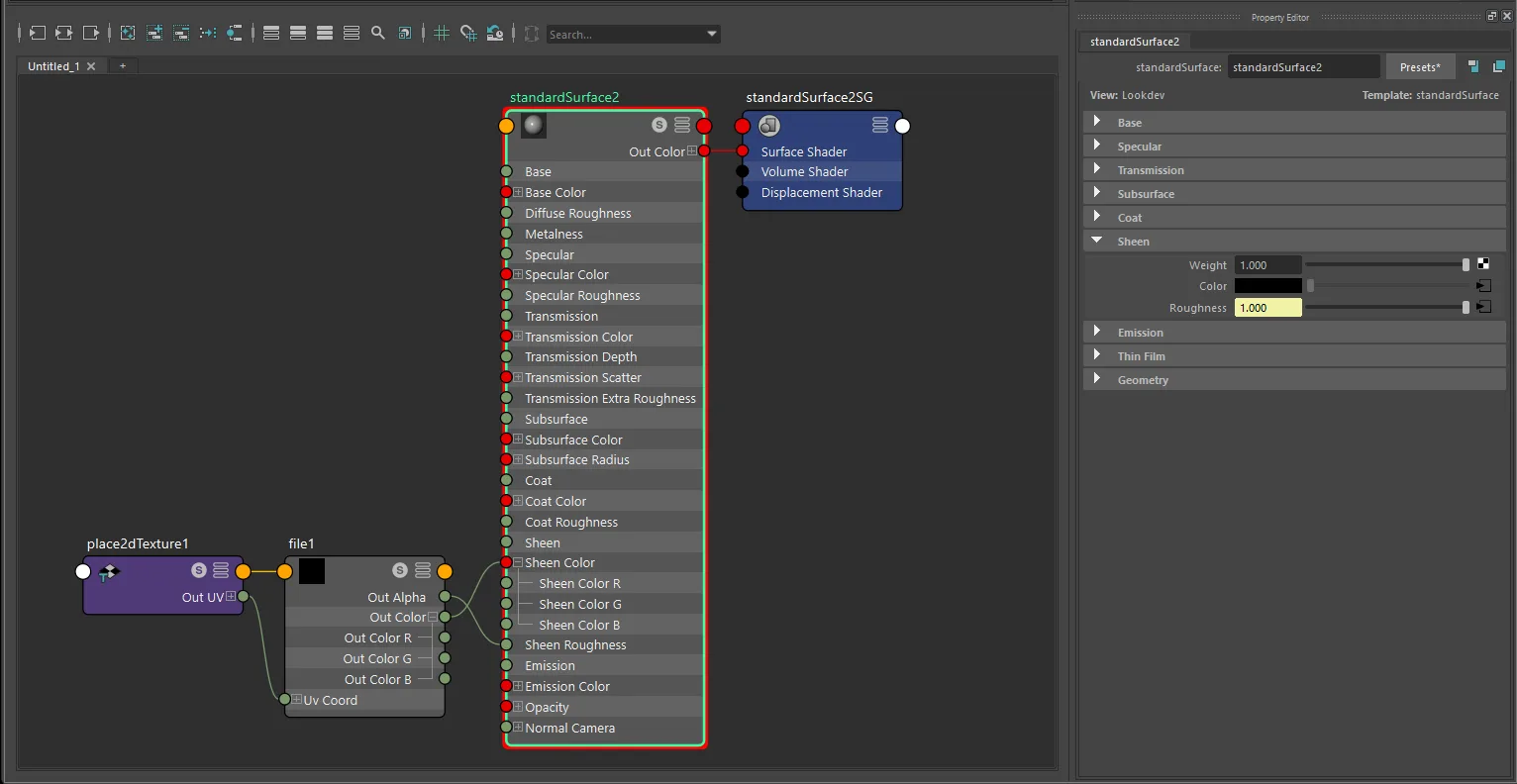This screenshot has height=784, width=1517.
Task: Set nodes to hide attributes view mode
Action: click(x=271, y=34)
